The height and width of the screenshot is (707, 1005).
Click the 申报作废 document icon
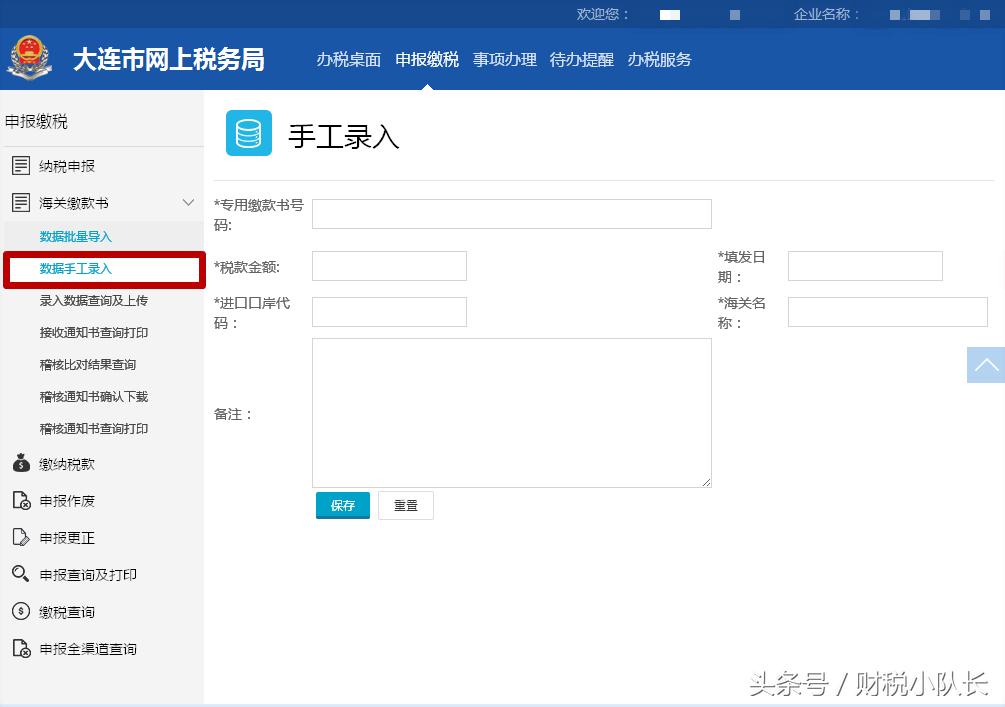coord(21,500)
